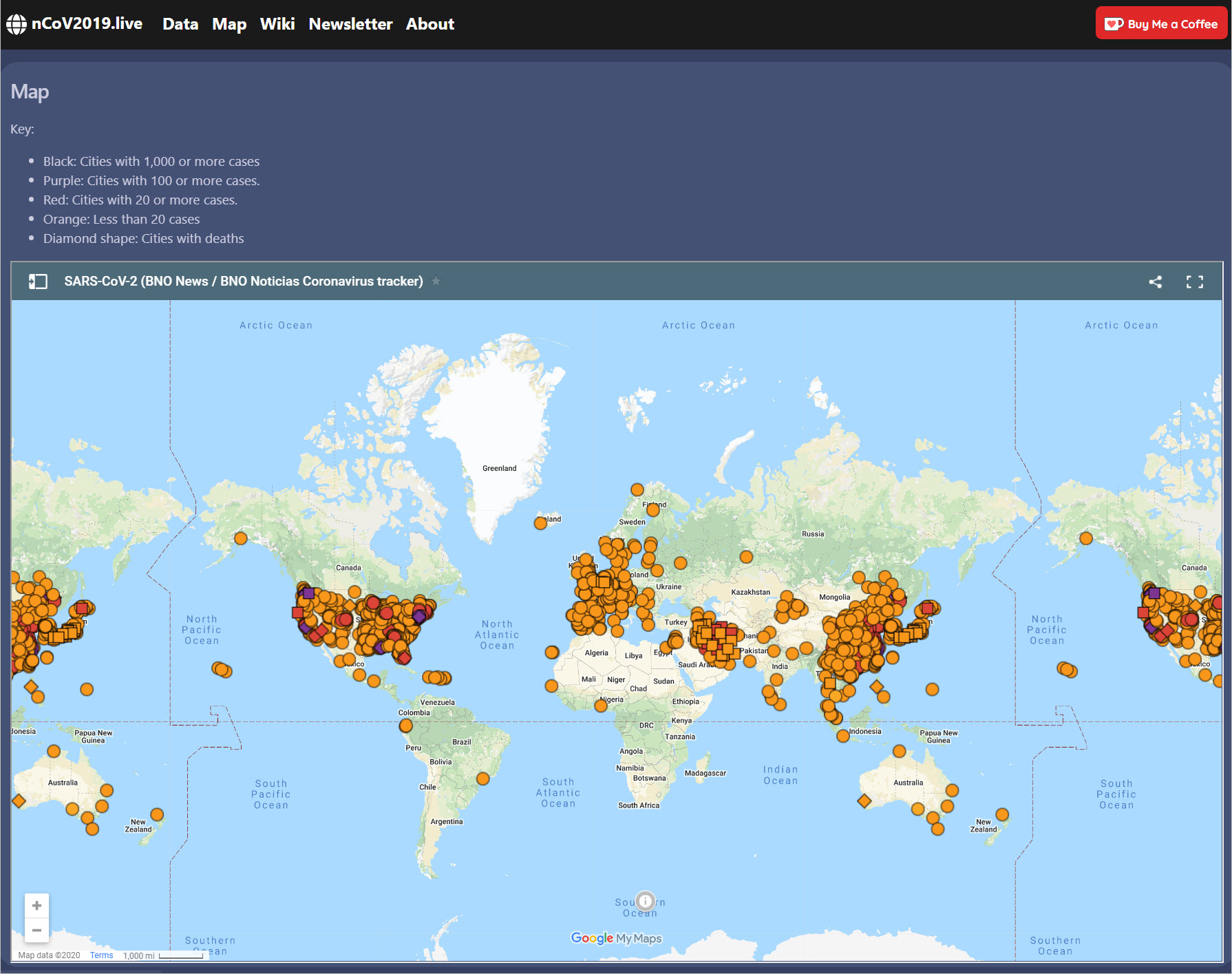The height and width of the screenshot is (974, 1232).
Task: Open the map Terms link
Action: [101, 955]
